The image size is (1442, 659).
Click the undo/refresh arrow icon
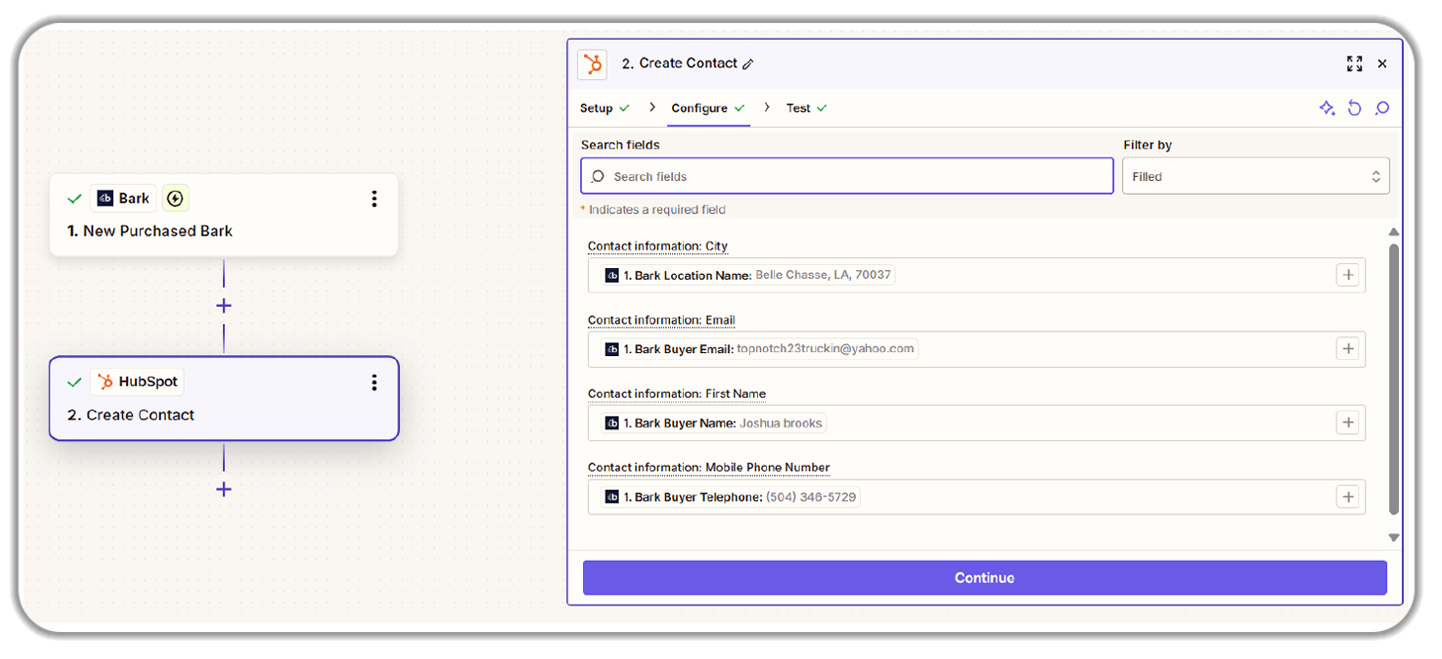click(x=1355, y=108)
